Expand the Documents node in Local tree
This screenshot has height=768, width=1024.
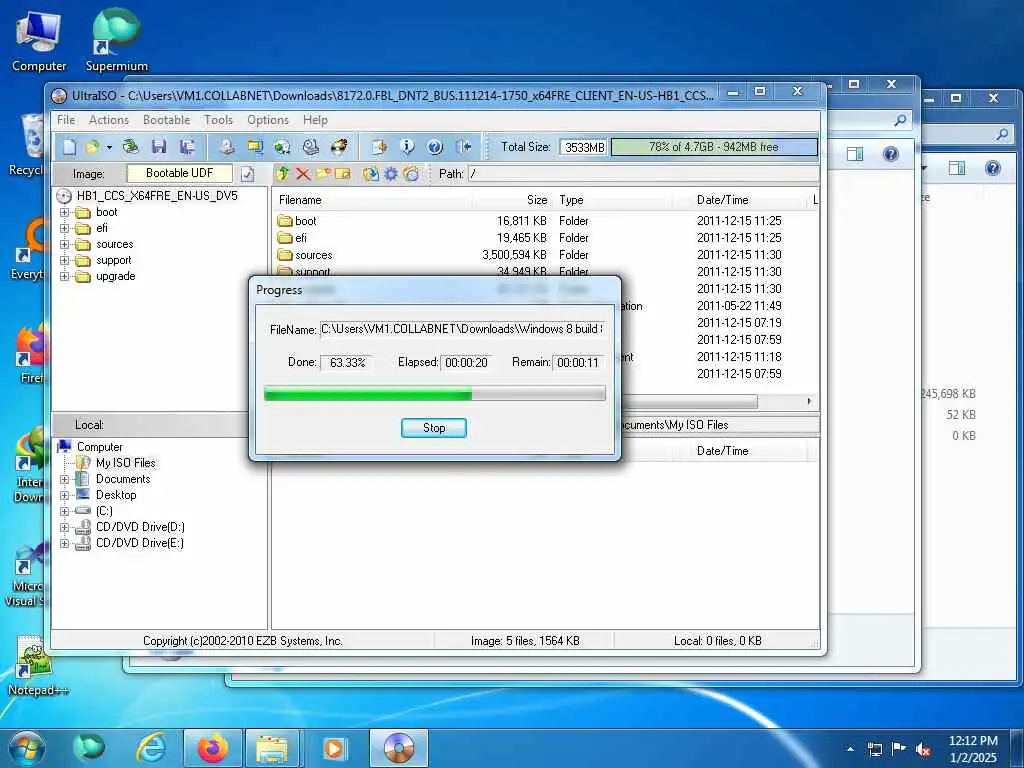[x=64, y=479]
